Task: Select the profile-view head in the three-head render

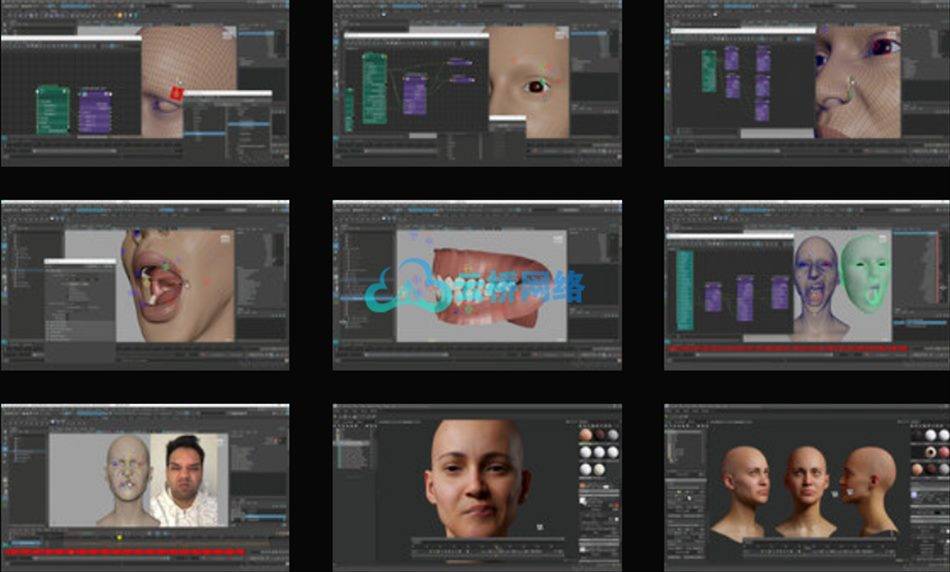Action: tap(868, 491)
